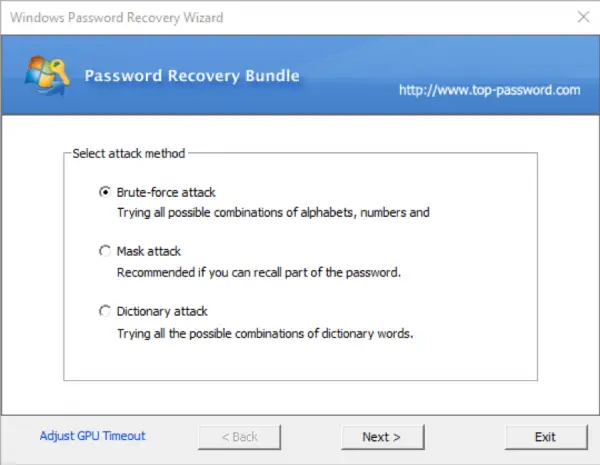Click the "Mask attack" label text
Screen dimensions: 600x465
pyautogui.click(x=148, y=251)
